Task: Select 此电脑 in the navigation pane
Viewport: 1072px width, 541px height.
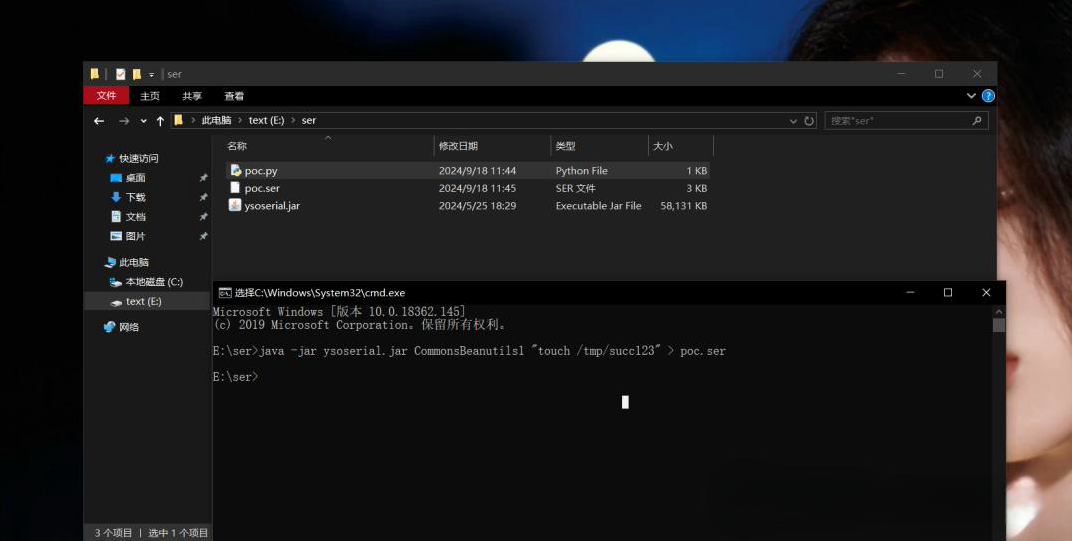Action: point(133,262)
